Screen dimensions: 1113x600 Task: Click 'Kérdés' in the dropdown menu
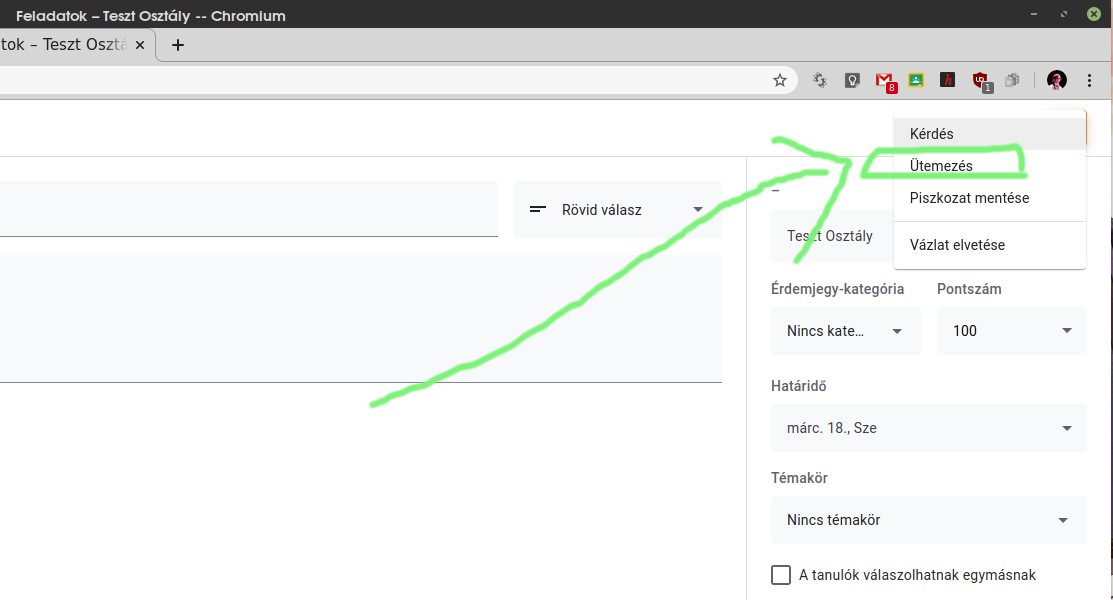(932, 134)
